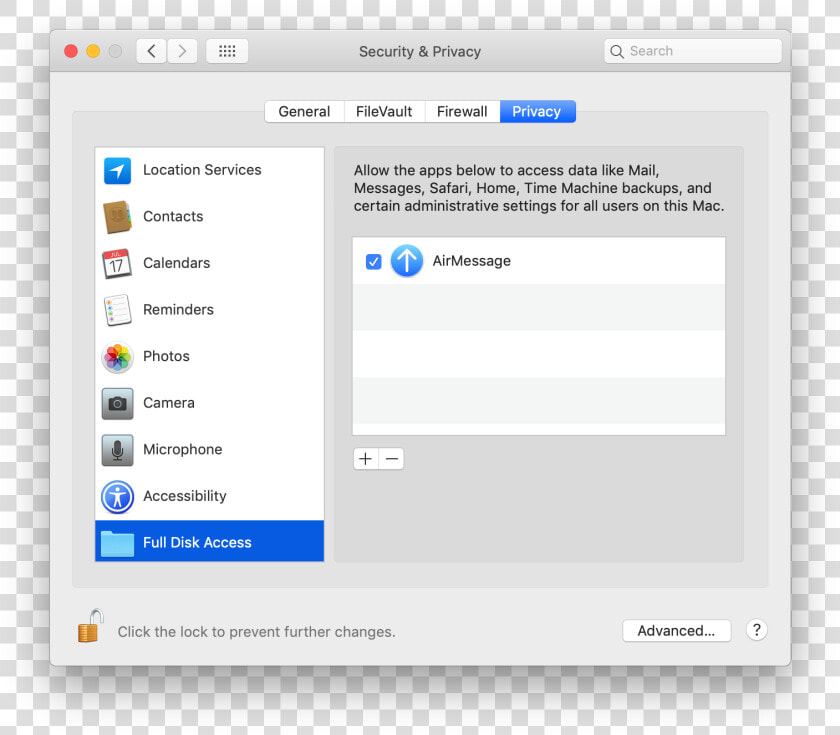Switch to the Firewall tab
Screen dimensions: 840x735
[x=462, y=111]
